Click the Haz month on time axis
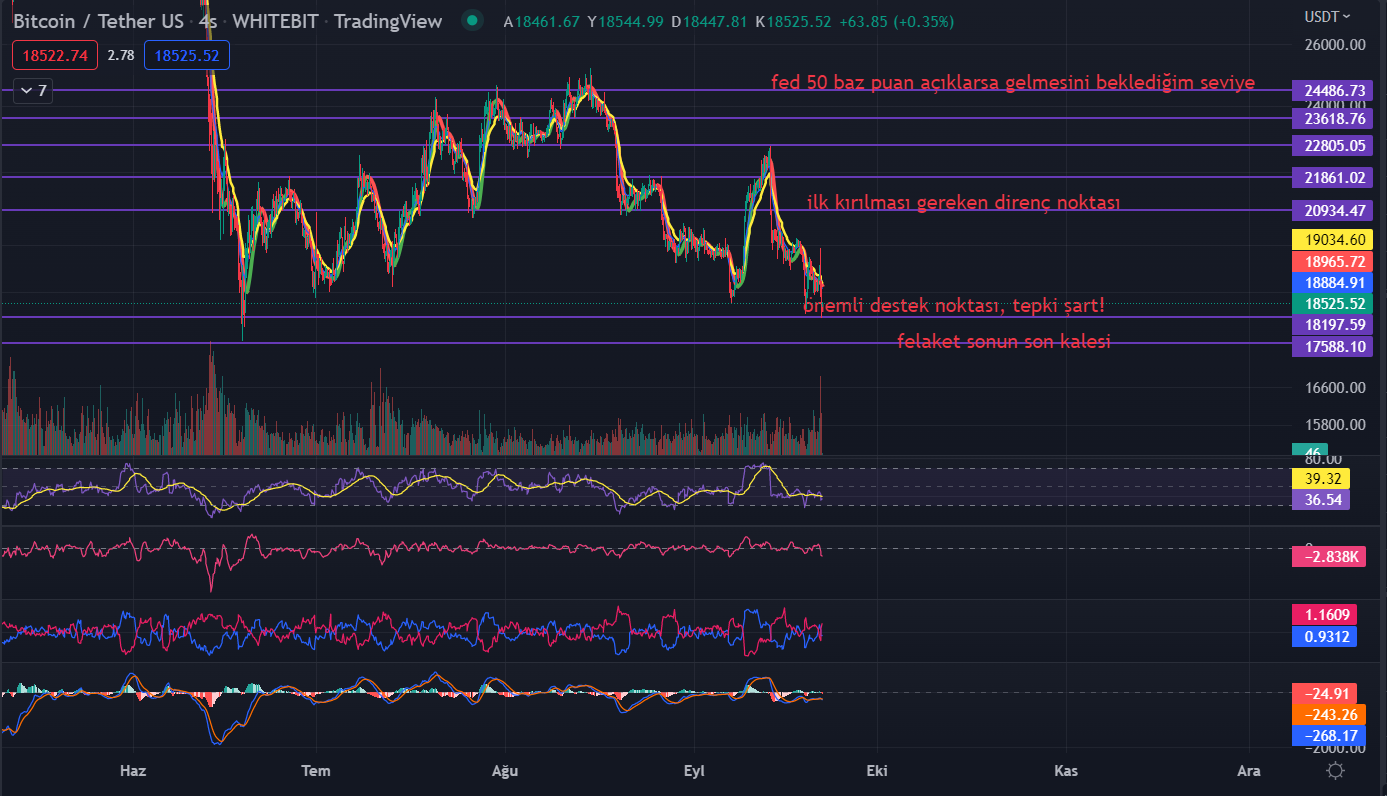 [x=132, y=770]
